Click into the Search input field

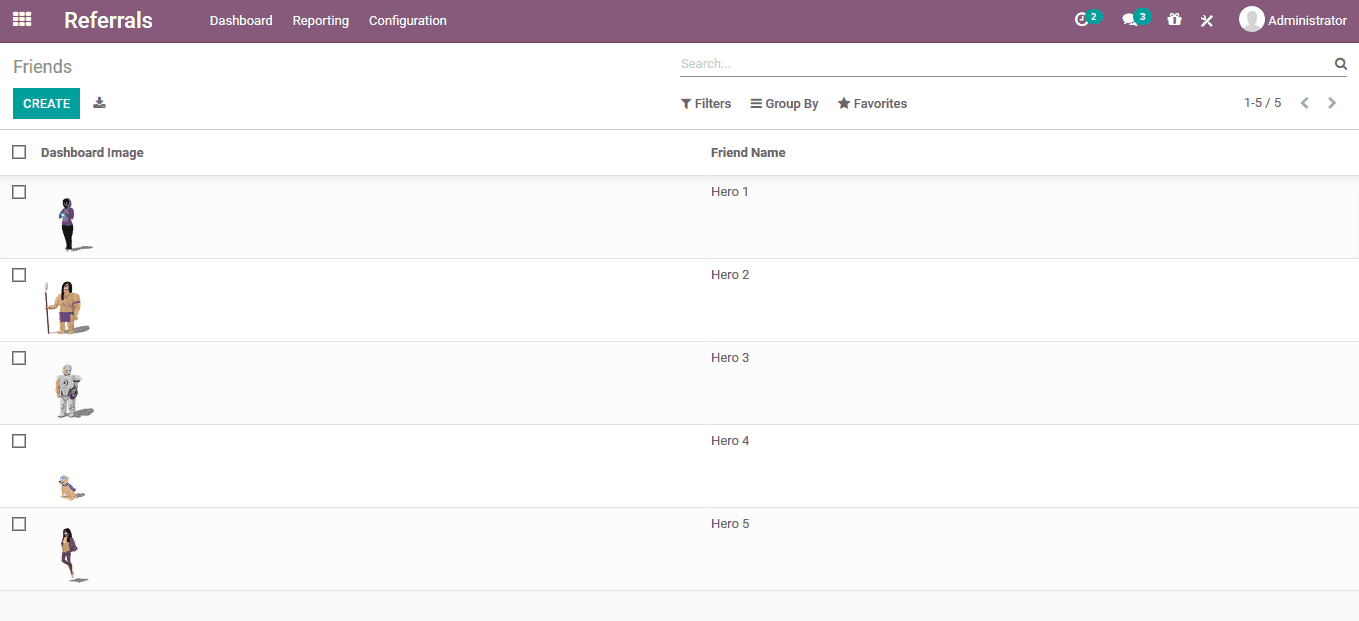coord(1005,64)
